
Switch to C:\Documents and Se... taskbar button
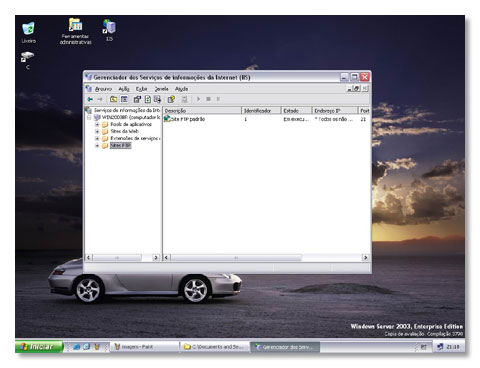(215, 347)
